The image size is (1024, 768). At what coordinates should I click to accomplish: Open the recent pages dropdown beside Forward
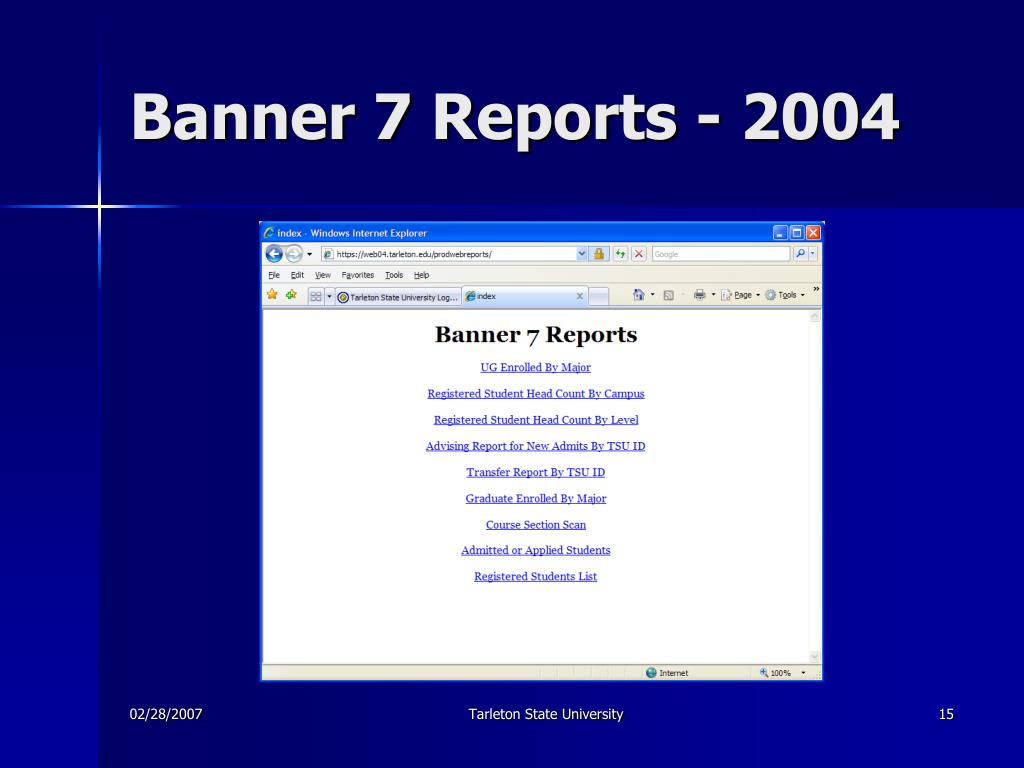(310, 254)
